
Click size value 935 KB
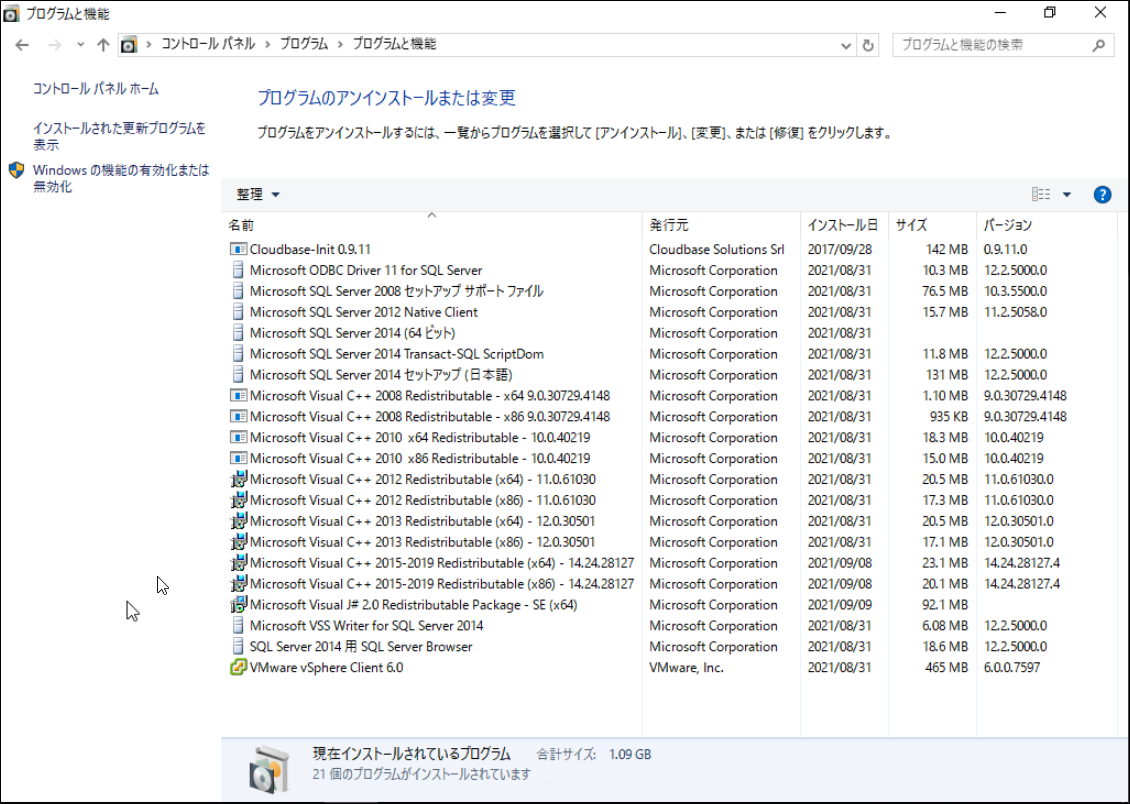click(x=948, y=416)
